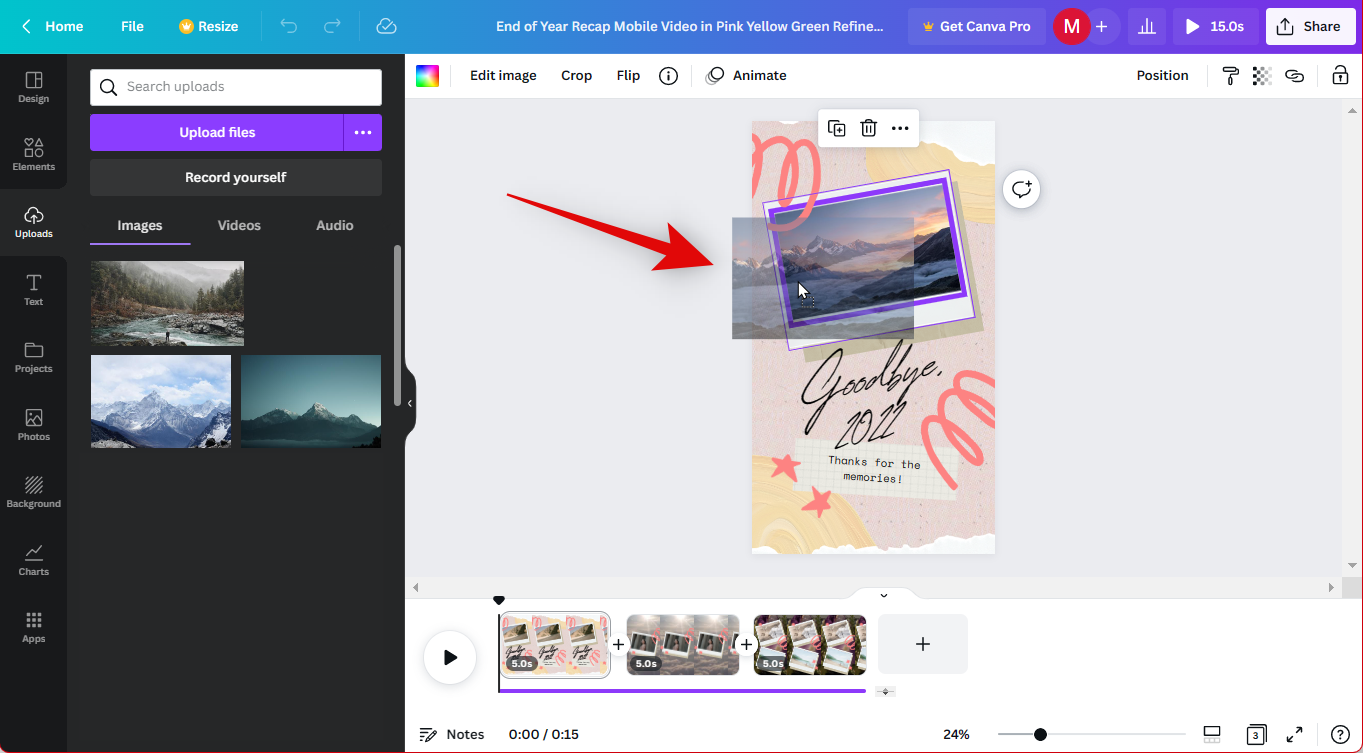
Task: Duplicate the selected element via floating toolbar
Action: pyautogui.click(x=837, y=128)
